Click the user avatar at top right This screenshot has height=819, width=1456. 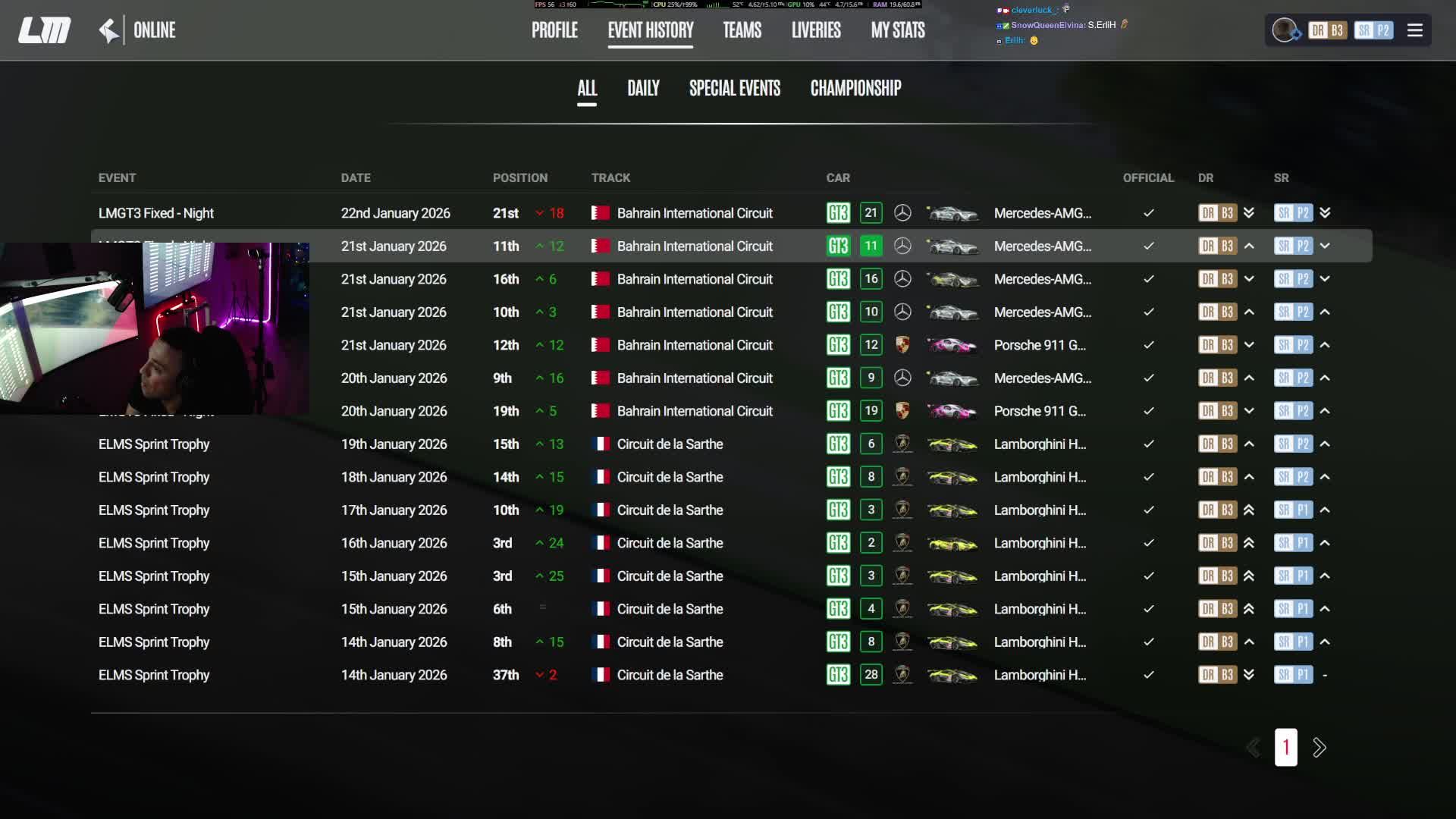pos(1285,30)
